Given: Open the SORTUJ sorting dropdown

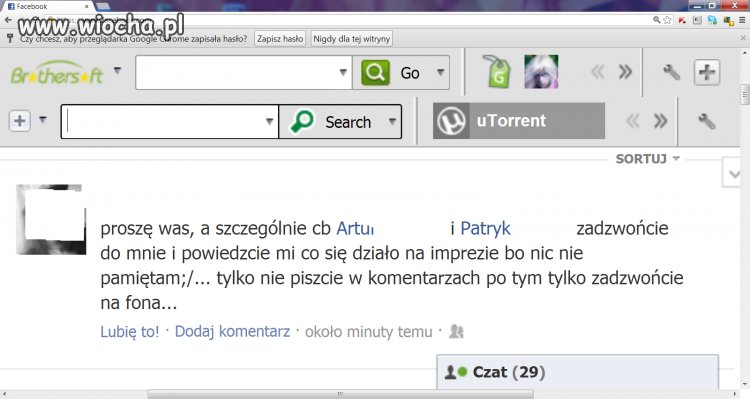Looking at the screenshot, I should pyautogui.click(x=648, y=159).
